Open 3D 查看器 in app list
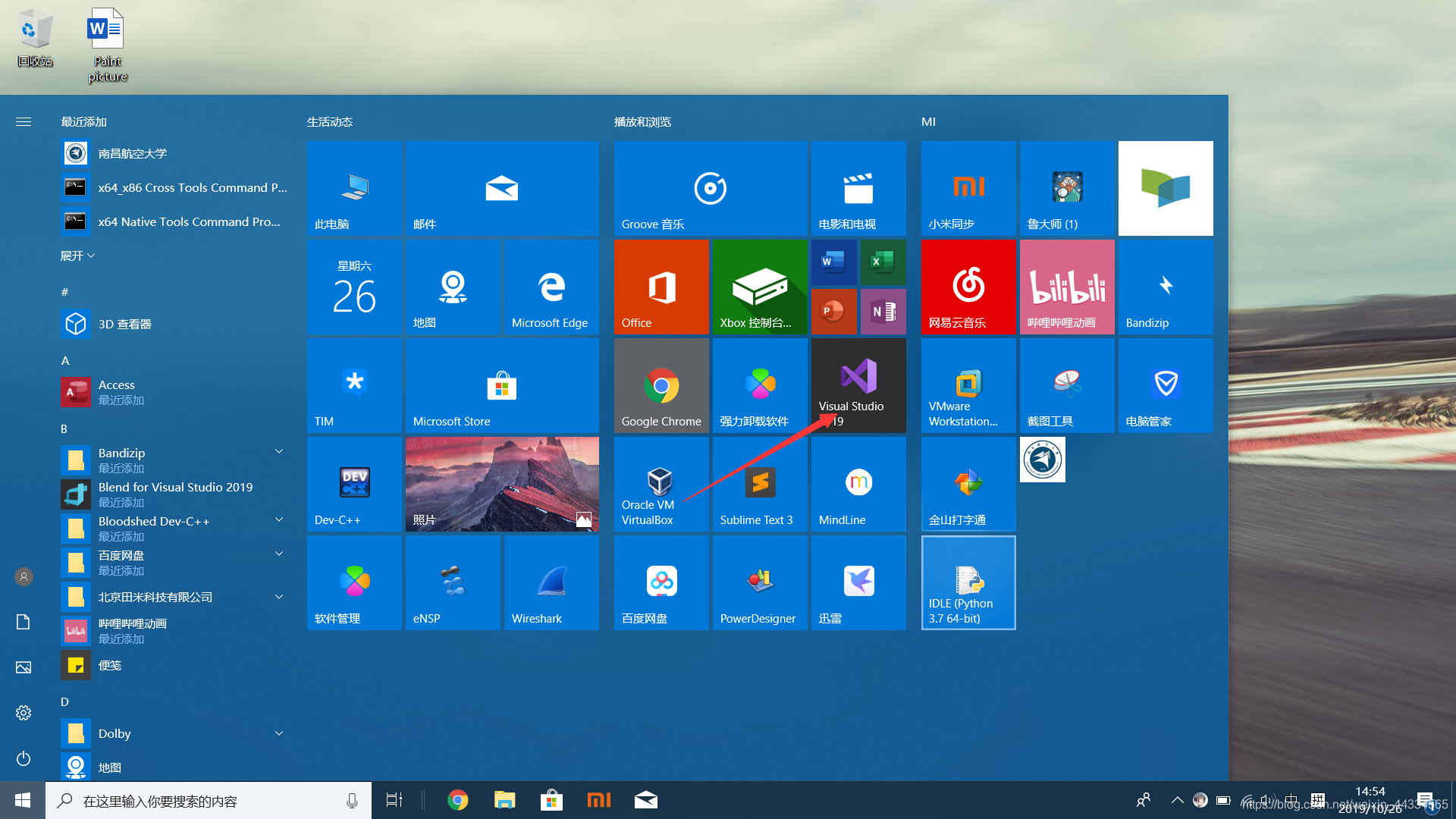 pyautogui.click(x=174, y=324)
